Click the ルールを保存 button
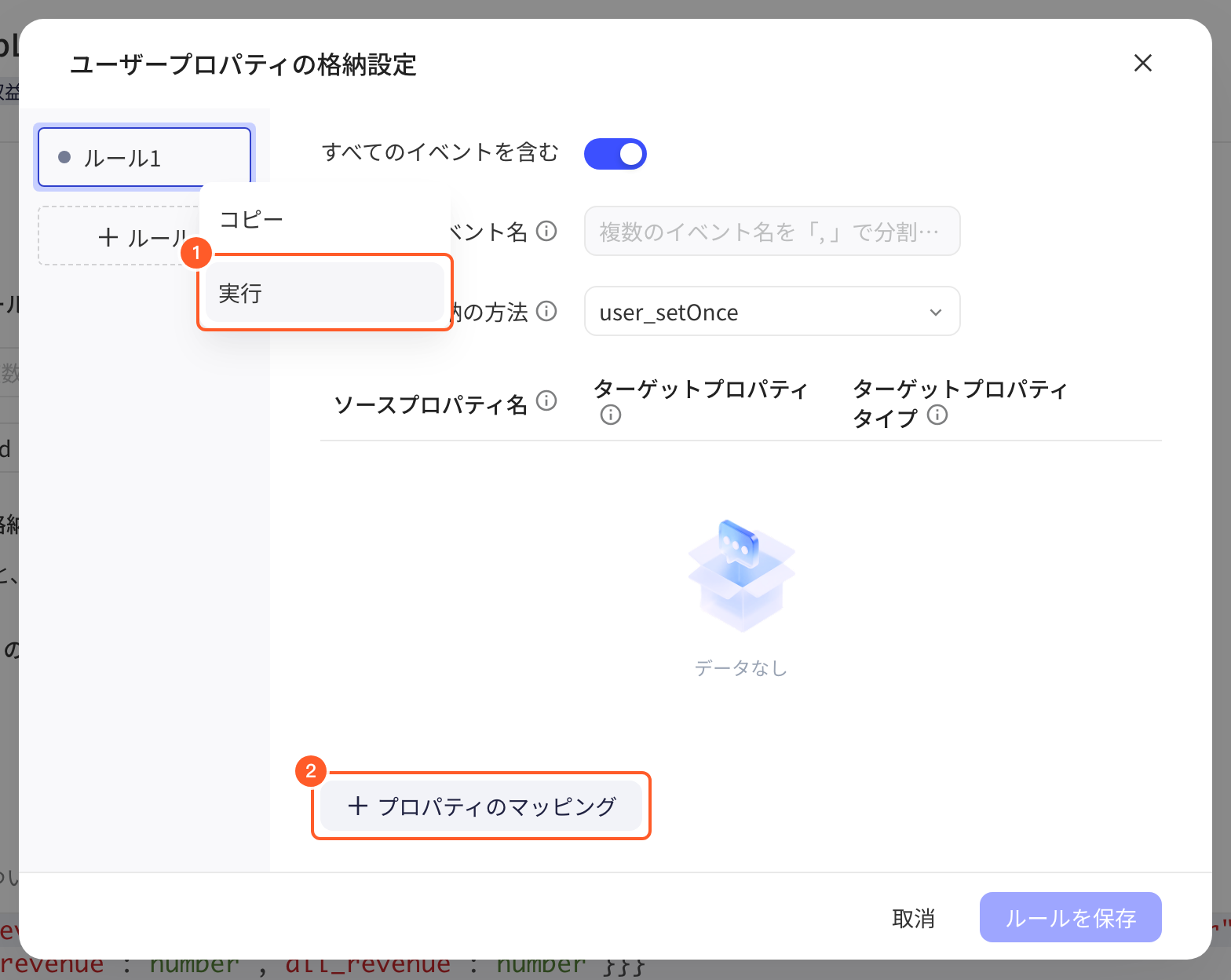 1071,917
